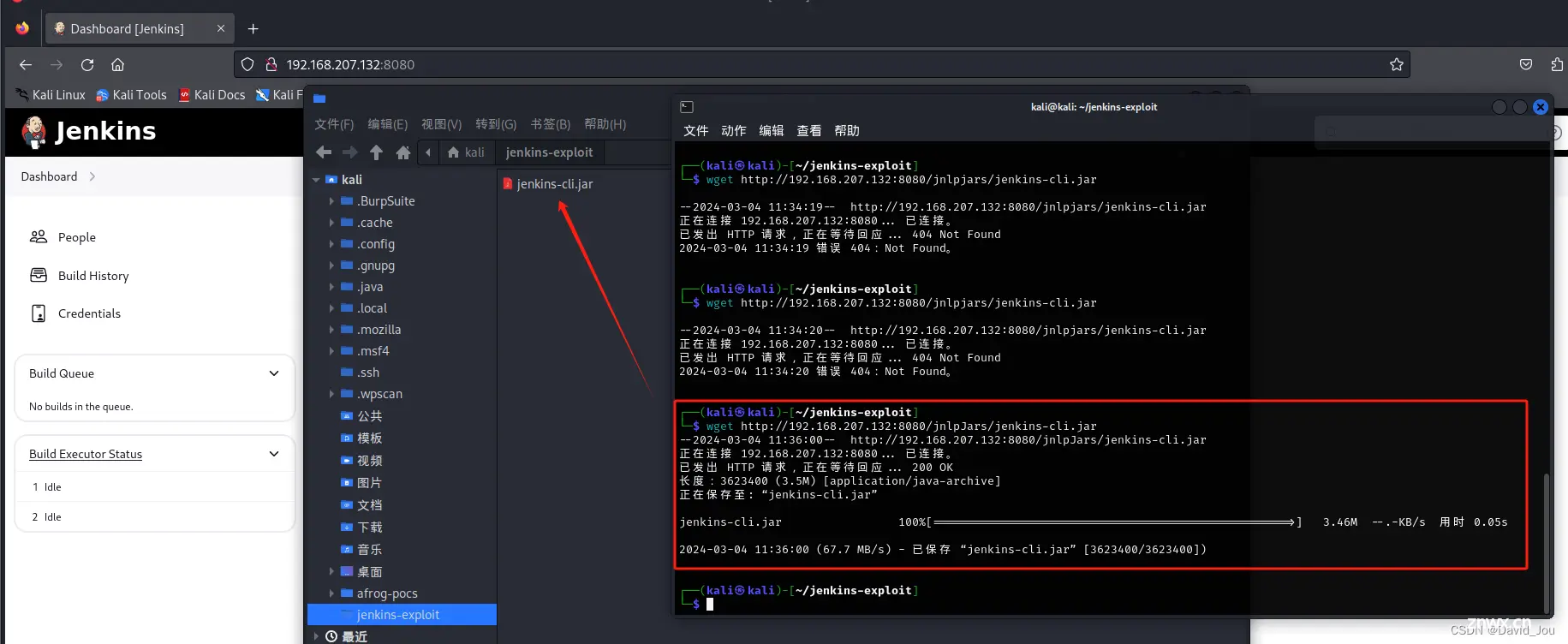Image resolution: width=1568 pixels, height=644 pixels.
Task: Click the Dashboard breadcrumb link
Action: coord(49,176)
